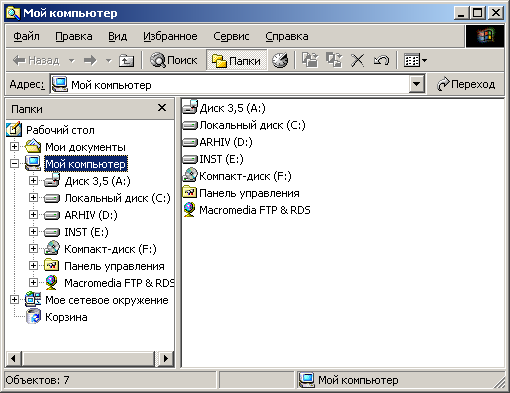Click the folders pane horizontal scrollbar thumb
Screen dimensions: 510x393
click(x=89, y=359)
